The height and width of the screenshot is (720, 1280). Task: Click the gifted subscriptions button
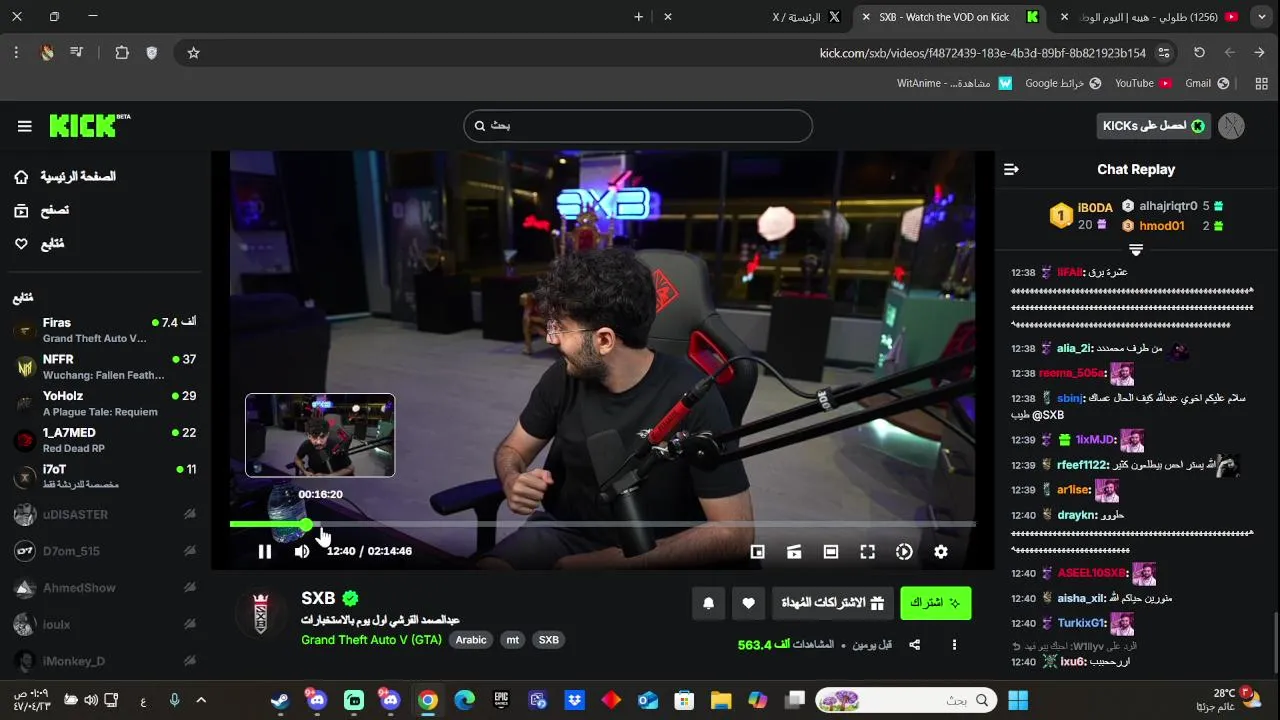pyautogui.click(x=832, y=603)
